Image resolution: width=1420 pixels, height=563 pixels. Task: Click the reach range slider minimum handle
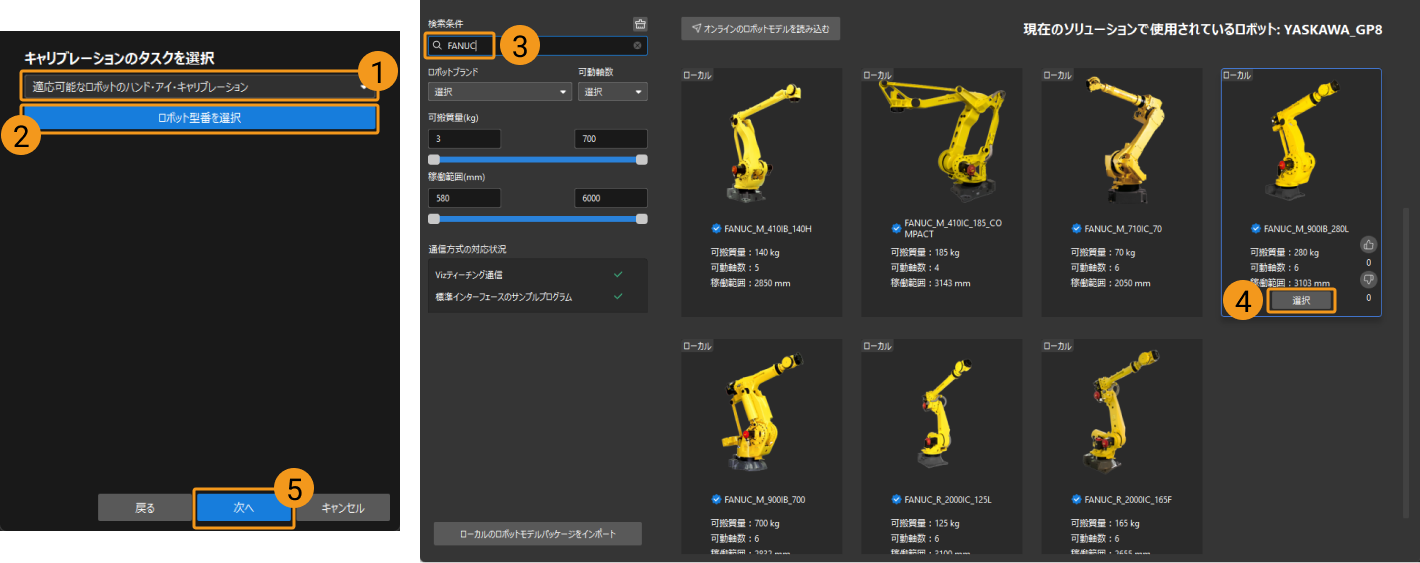pyautogui.click(x=434, y=218)
